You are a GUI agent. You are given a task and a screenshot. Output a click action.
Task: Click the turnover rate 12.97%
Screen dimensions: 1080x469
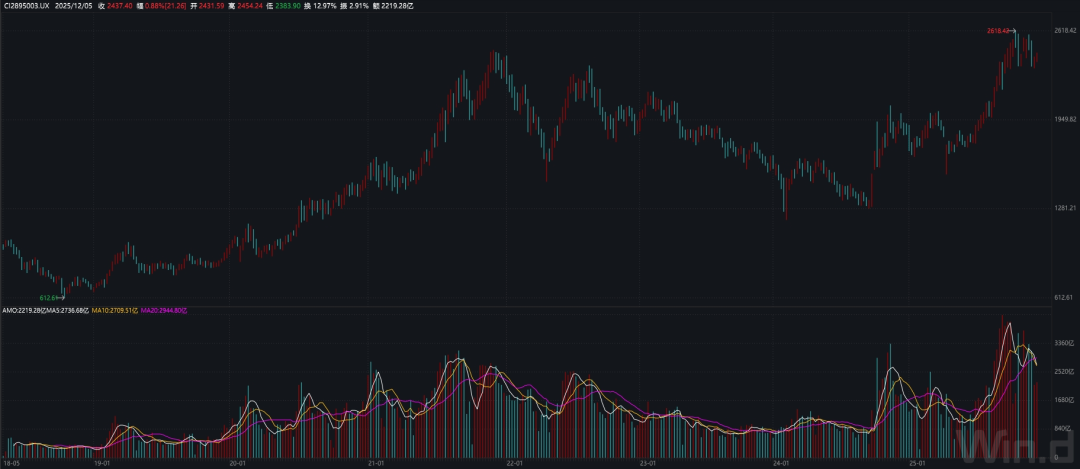325,5
